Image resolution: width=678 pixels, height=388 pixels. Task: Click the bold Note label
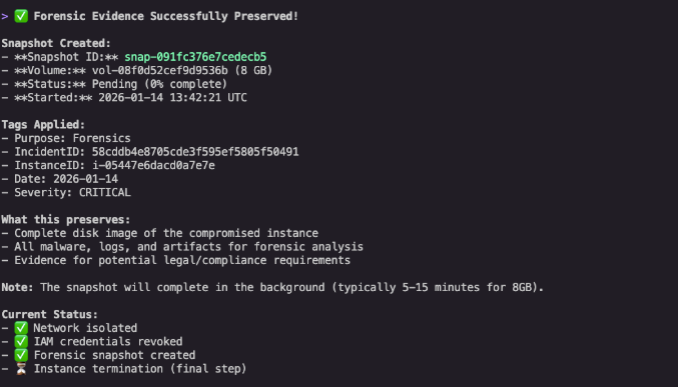[x=17, y=287]
